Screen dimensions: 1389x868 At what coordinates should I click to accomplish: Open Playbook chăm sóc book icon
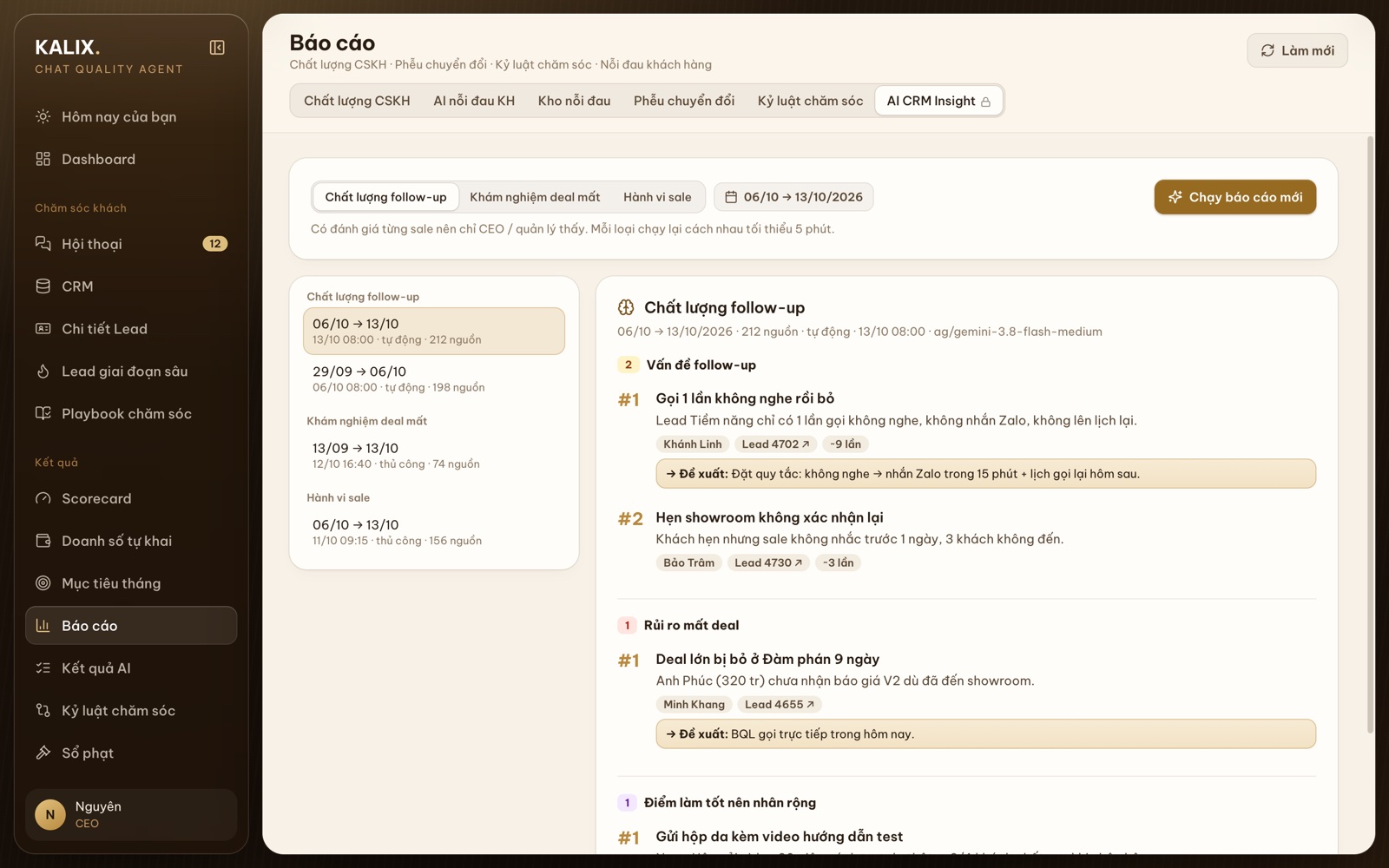43,414
